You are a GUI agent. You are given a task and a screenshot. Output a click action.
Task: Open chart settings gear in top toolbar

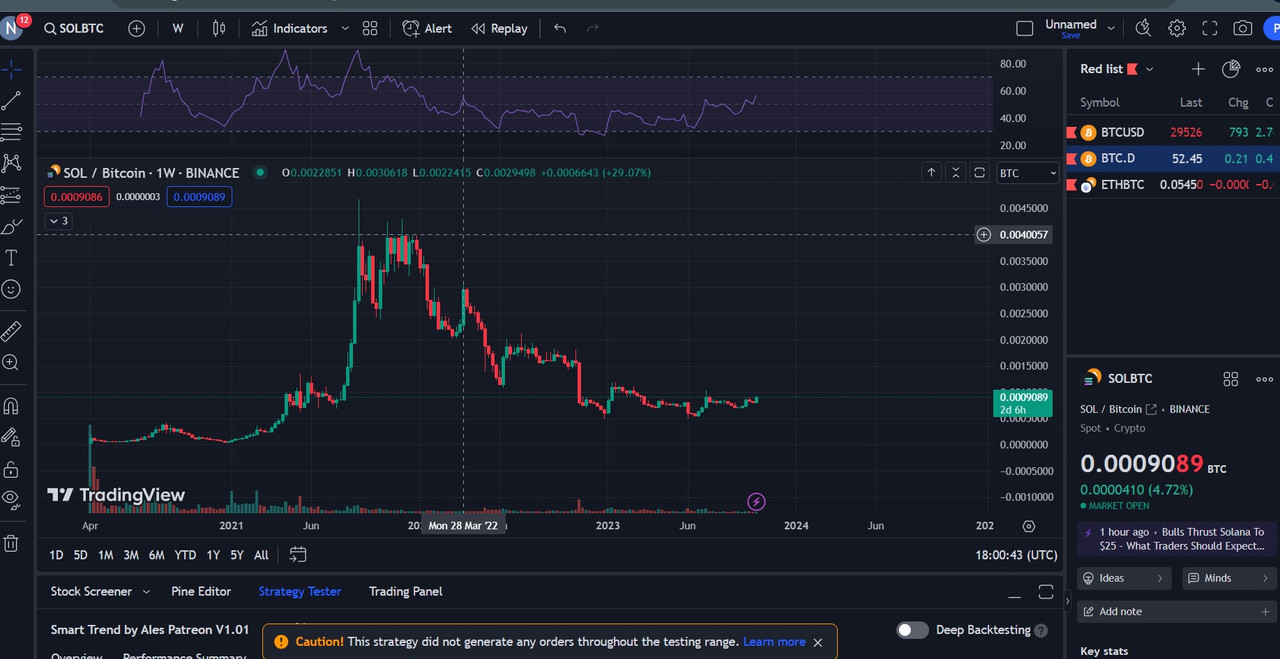1177,29
